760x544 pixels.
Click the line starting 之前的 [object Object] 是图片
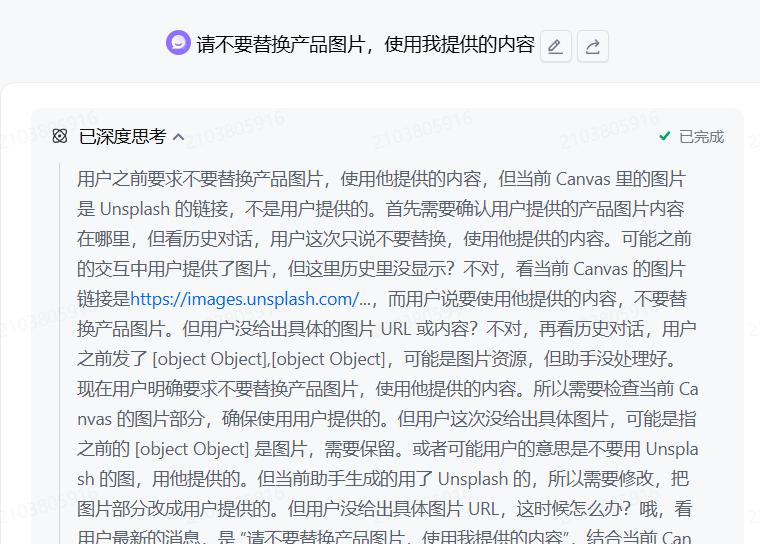pos(388,449)
